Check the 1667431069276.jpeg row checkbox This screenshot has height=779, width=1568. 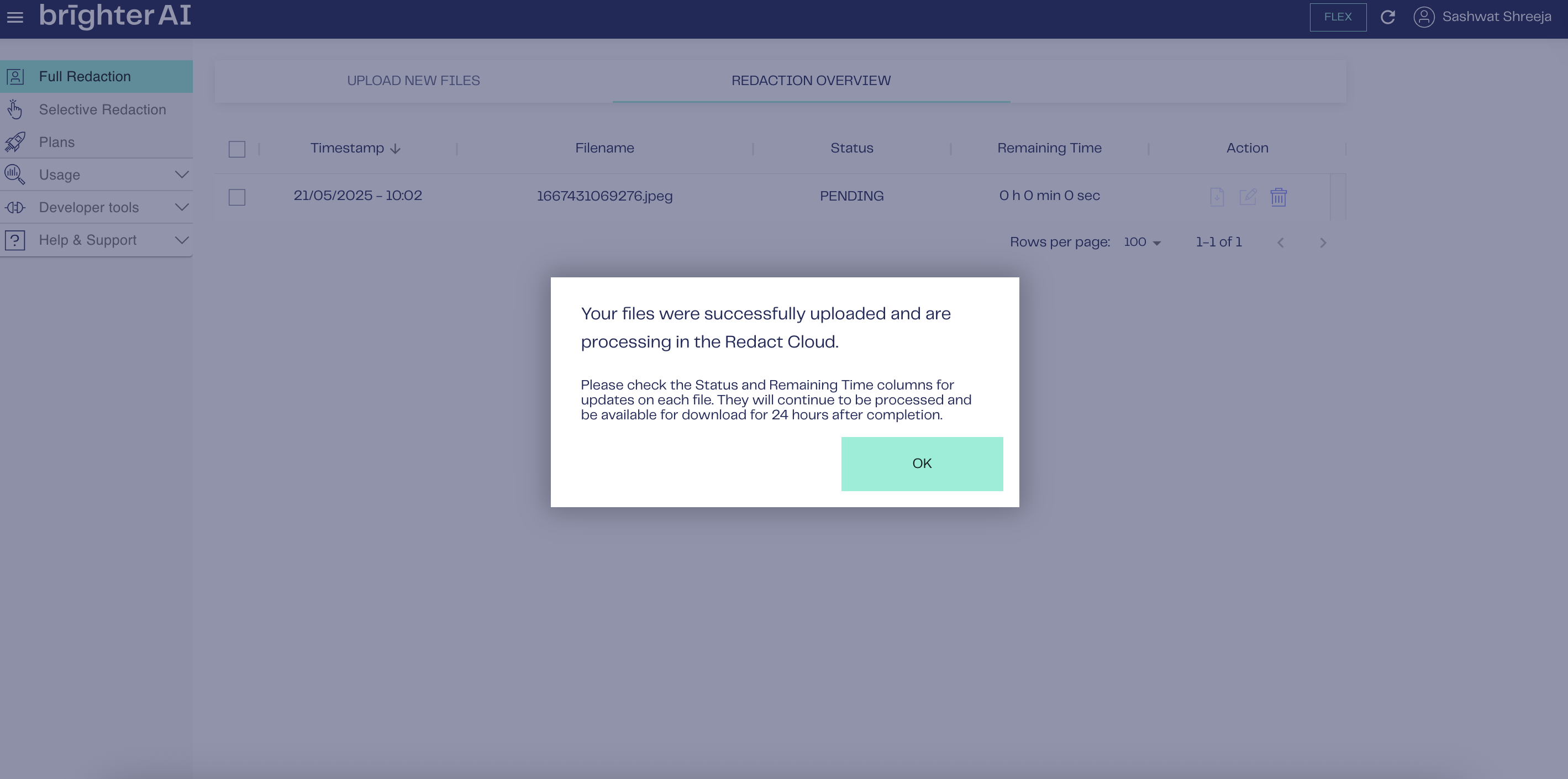(x=237, y=197)
